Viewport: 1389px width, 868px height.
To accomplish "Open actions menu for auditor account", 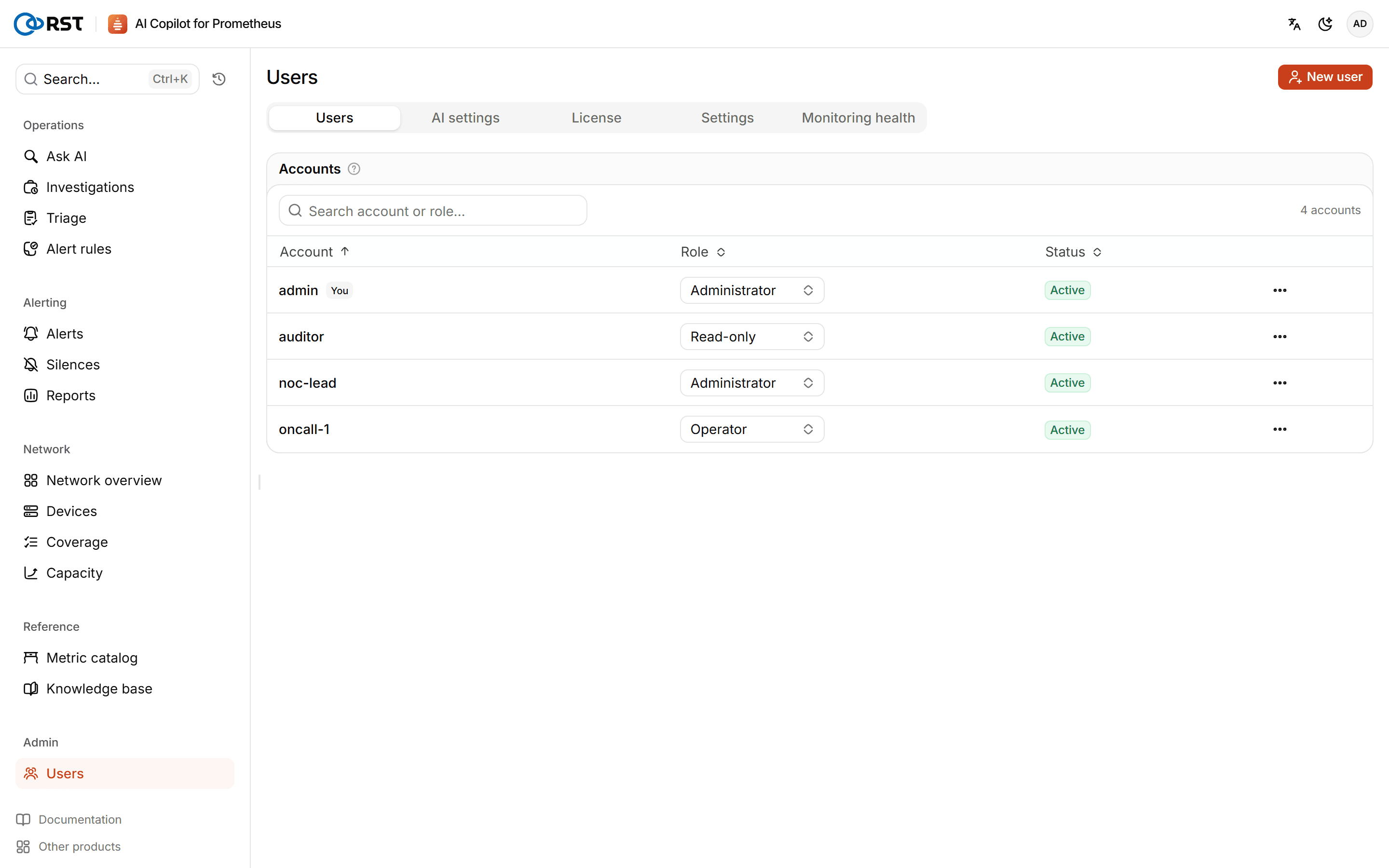I will (x=1280, y=337).
